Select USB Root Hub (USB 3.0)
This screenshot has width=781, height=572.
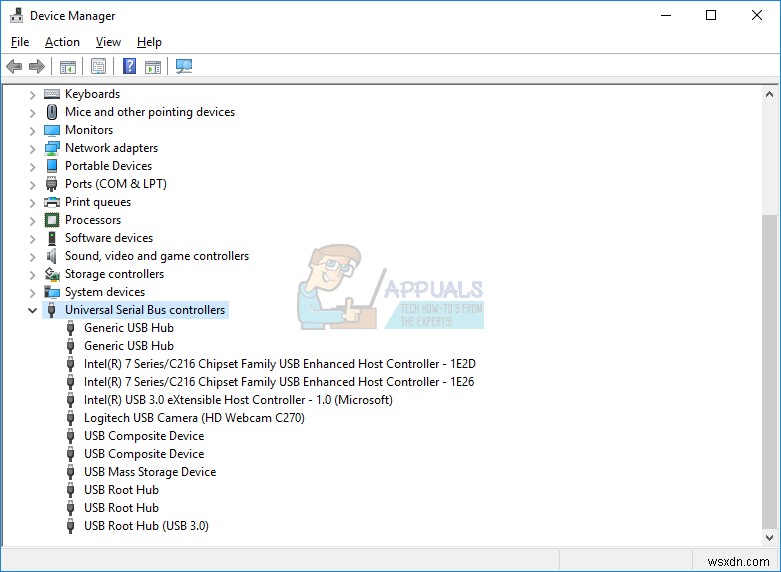(146, 526)
